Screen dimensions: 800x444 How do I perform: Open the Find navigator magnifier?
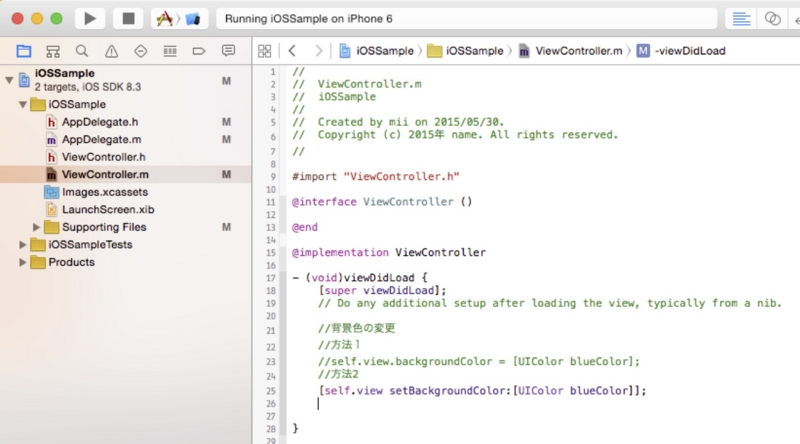pos(82,51)
